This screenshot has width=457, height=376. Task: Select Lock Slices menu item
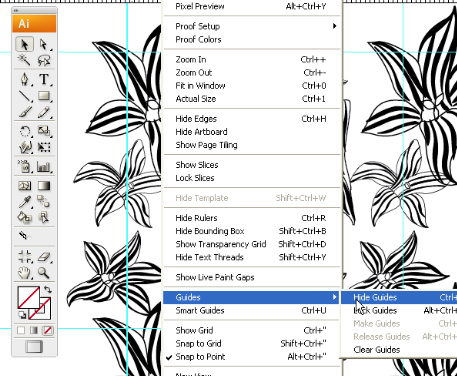(252, 178)
